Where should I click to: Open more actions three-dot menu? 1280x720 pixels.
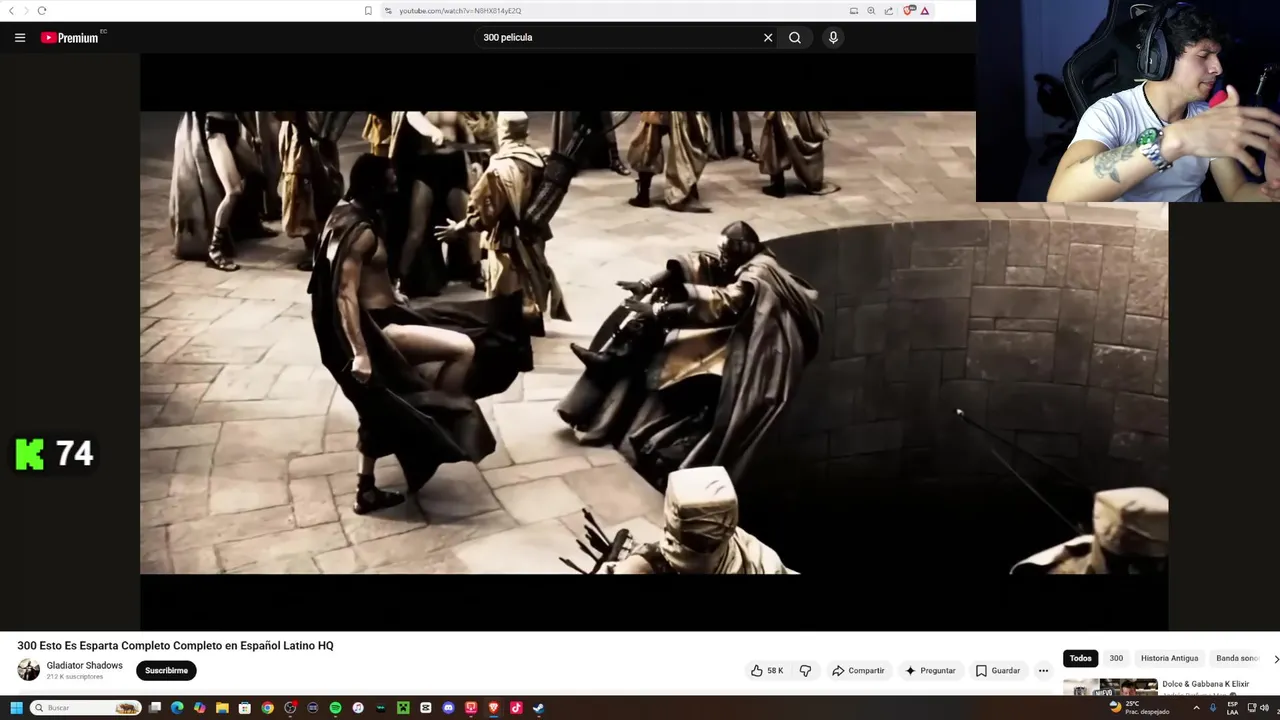pyautogui.click(x=1043, y=671)
